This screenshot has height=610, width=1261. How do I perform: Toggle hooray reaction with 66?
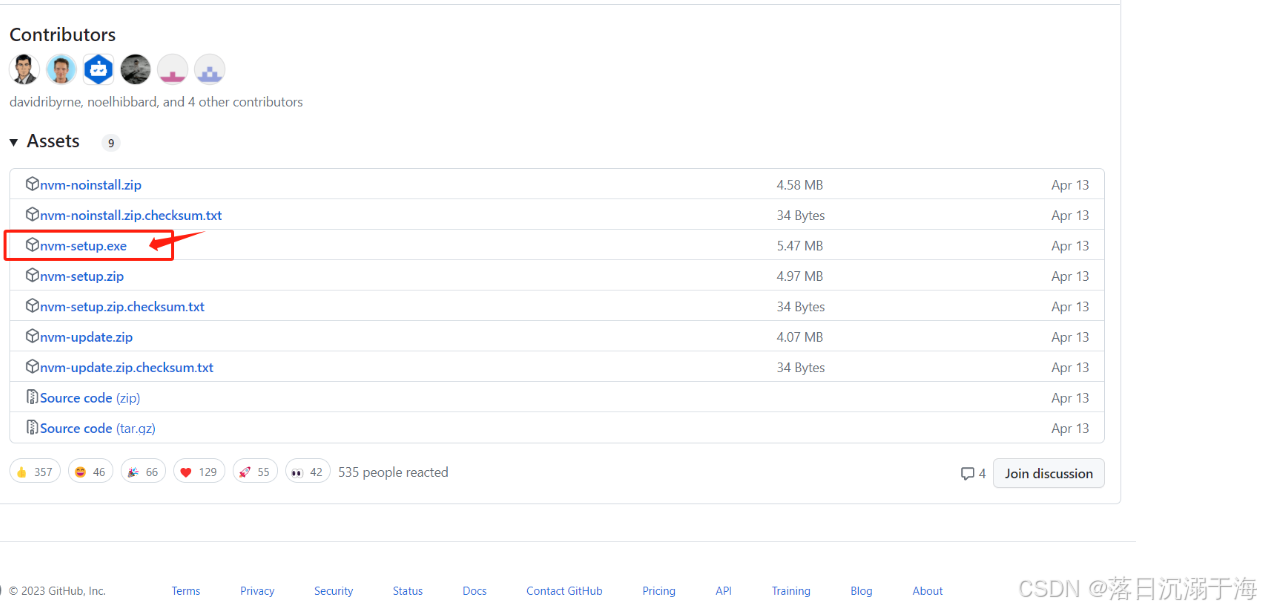point(144,472)
